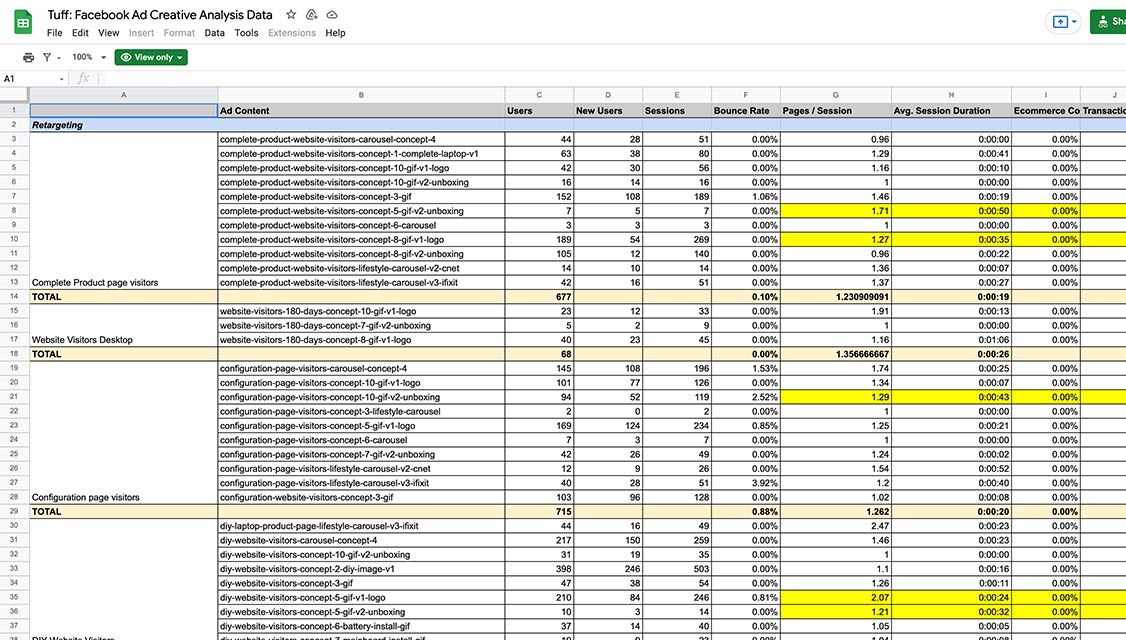
Task: Select the column B header
Action: coord(361,95)
